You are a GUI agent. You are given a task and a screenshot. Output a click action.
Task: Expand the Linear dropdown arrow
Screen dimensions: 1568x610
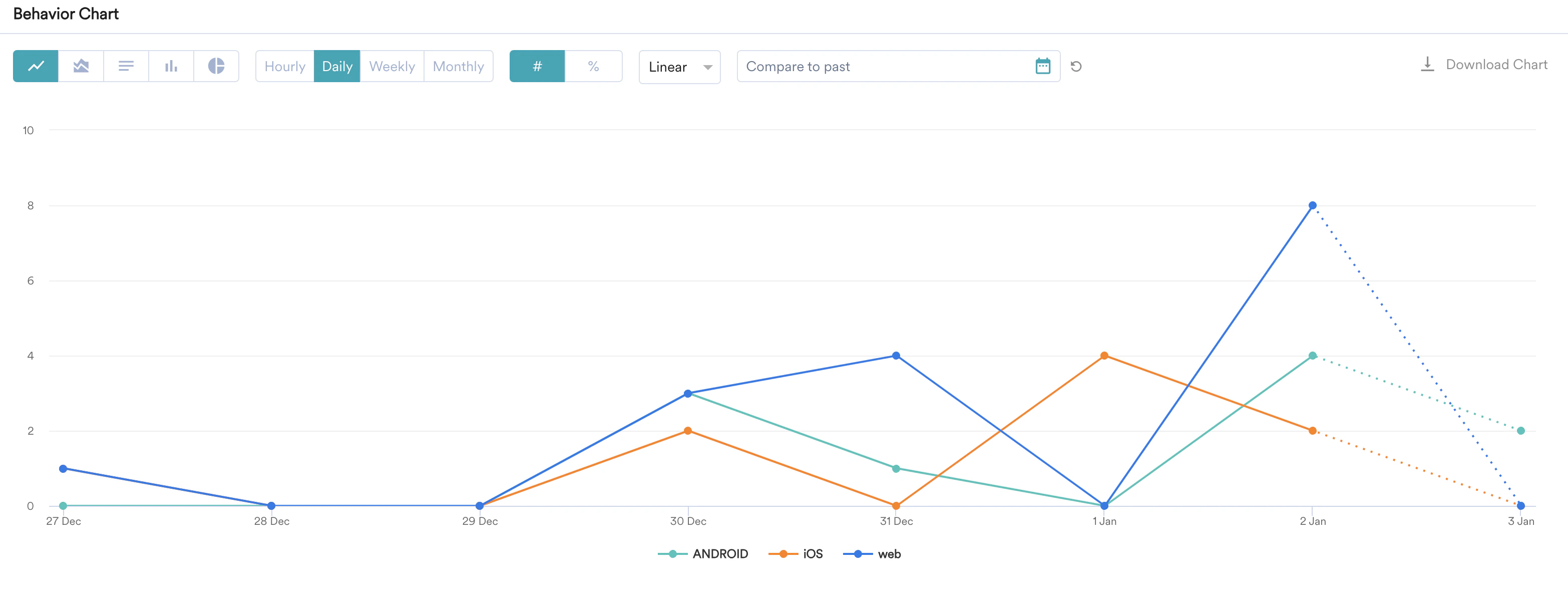point(707,67)
